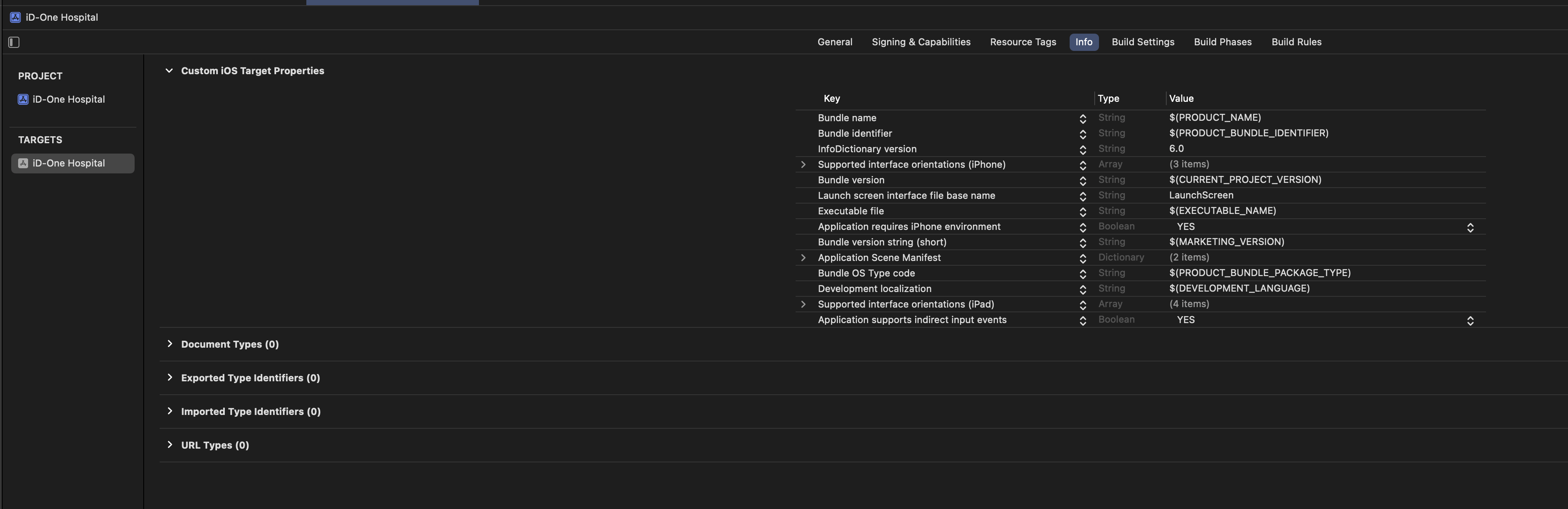The width and height of the screenshot is (1568, 509).
Task: Expand Application Scene Manifest row
Action: (803, 258)
